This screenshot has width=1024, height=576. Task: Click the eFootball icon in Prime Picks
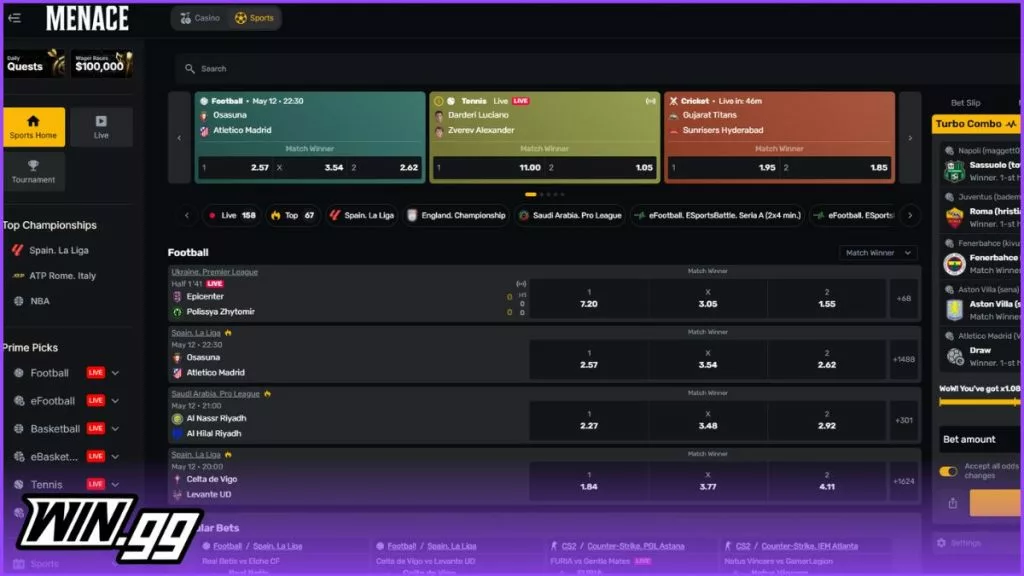[x=19, y=401]
